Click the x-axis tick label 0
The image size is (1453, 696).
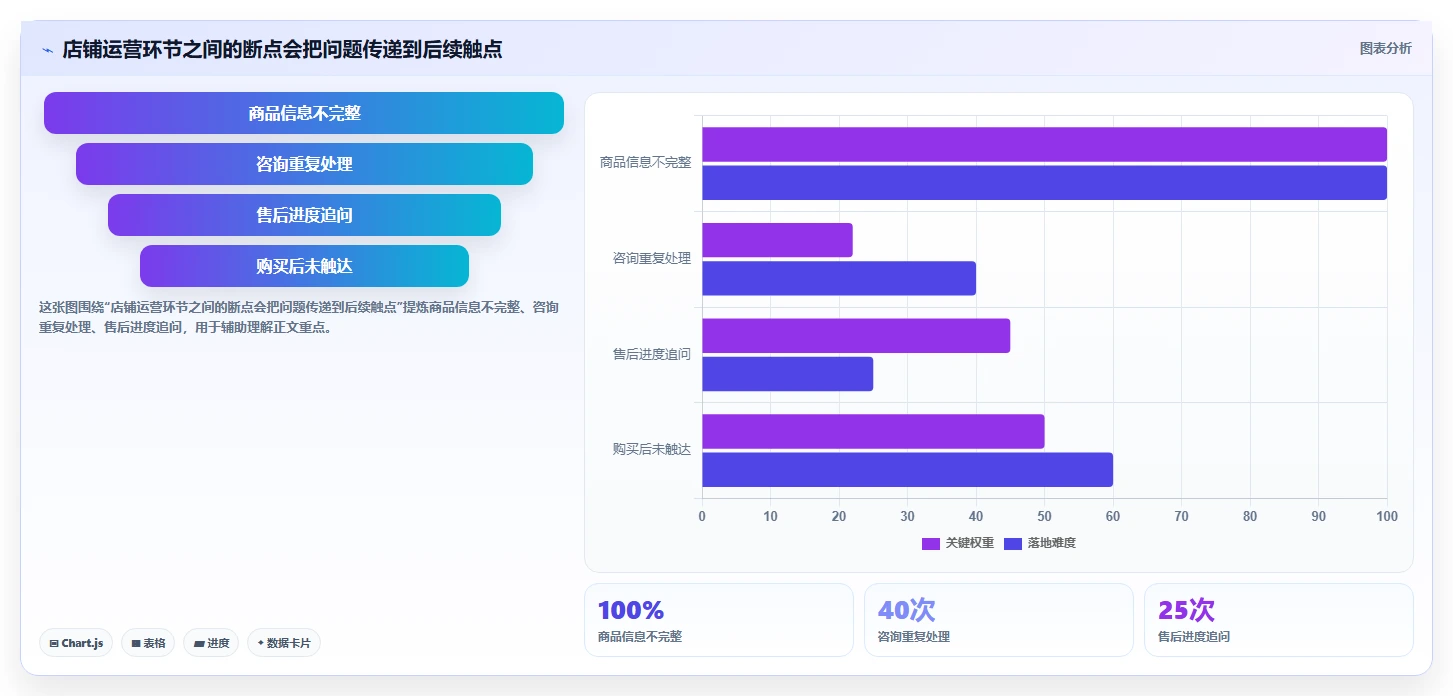[x=702, y=516]
